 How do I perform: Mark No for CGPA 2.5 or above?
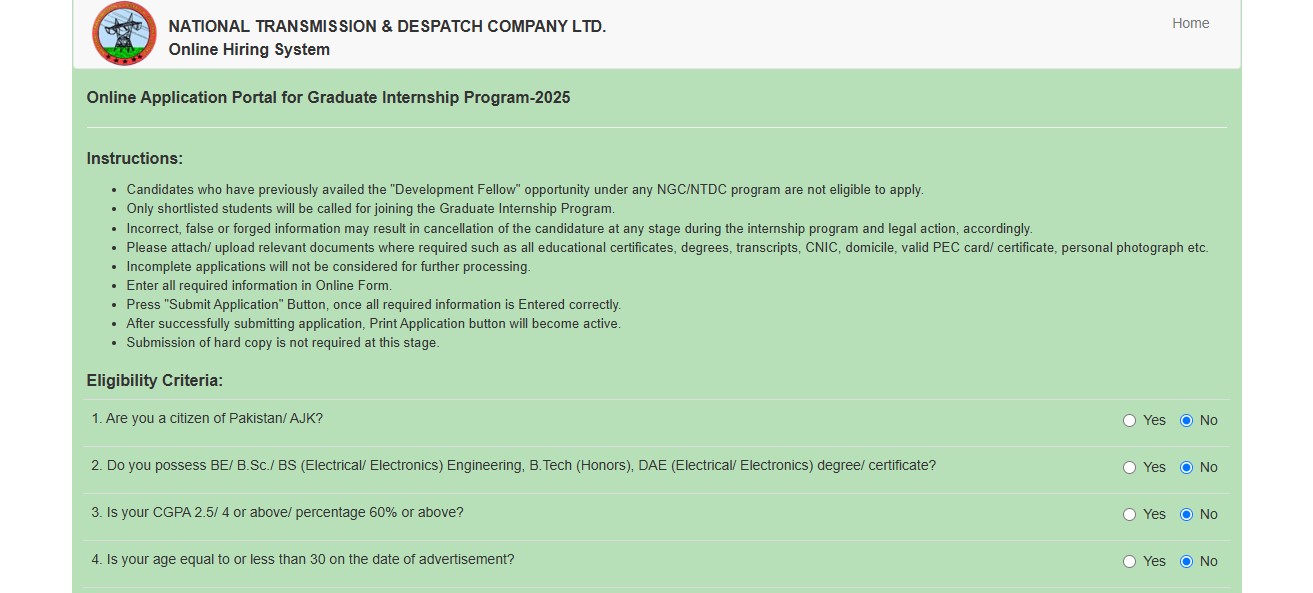[x=1186, y=515]
